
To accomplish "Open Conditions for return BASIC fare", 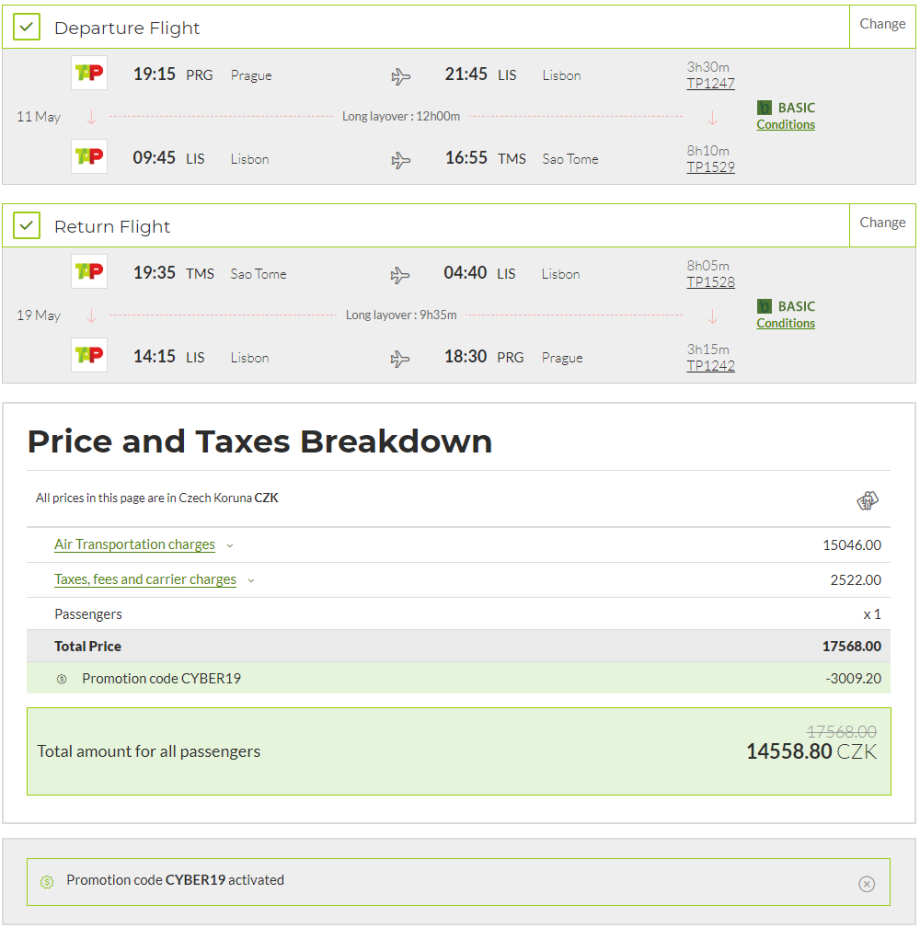I will [785, 324].
